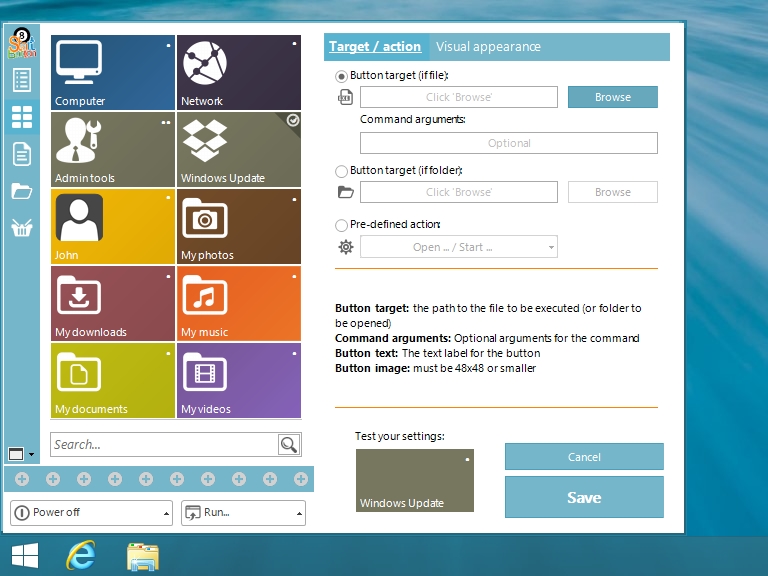The width and height of the screenshot is (768, 576).
Task: Open the John user tile
Action: [x=113, y=226]
